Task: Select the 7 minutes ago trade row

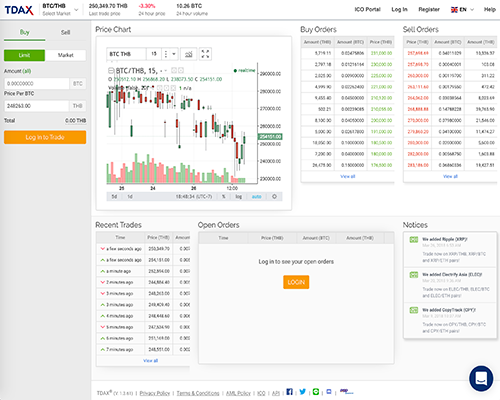Action: click(x=143, y=350)
